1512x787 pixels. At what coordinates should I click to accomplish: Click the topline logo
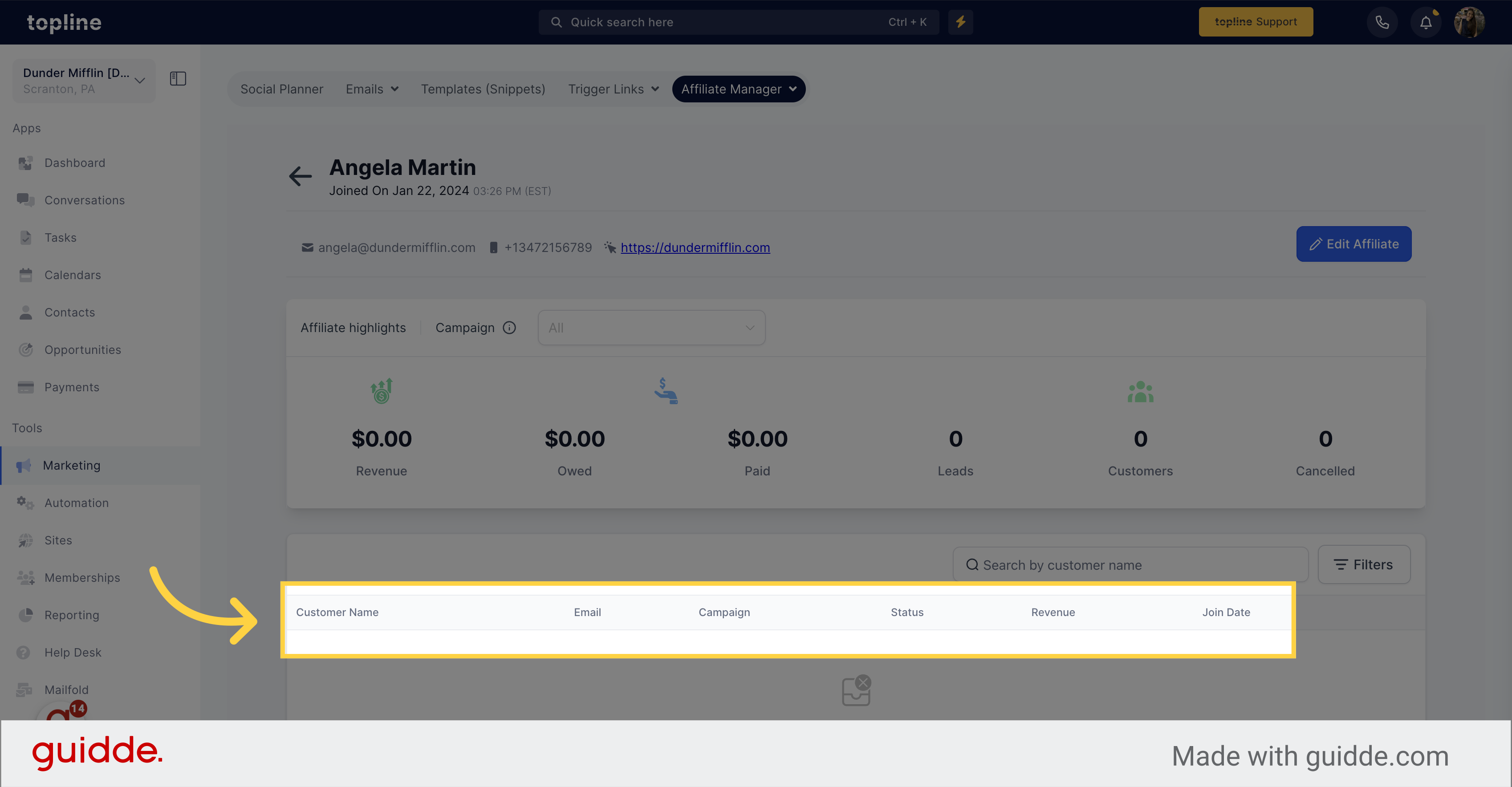tap(64, 22)
